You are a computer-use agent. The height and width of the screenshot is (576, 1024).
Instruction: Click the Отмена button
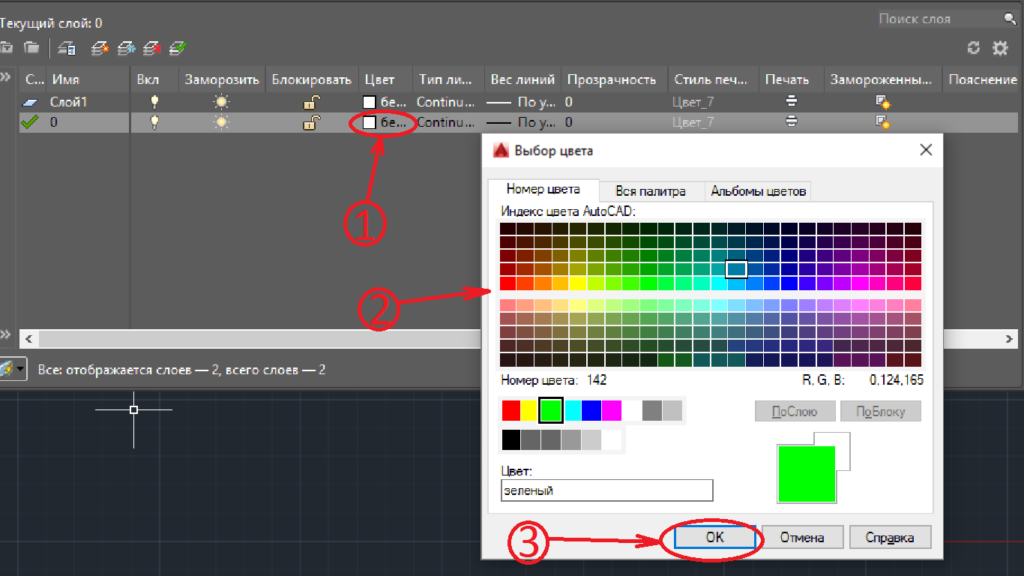pyautogui.click(x=802, y=537)
